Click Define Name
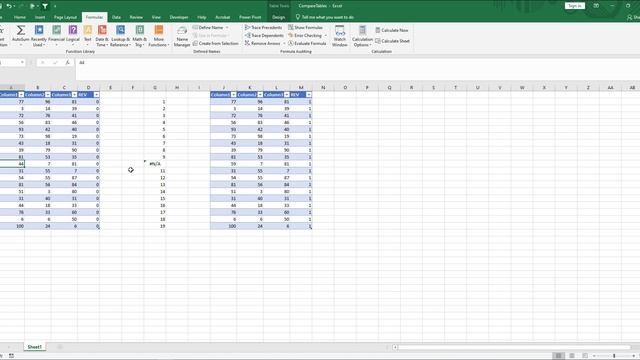 [208, 27]
